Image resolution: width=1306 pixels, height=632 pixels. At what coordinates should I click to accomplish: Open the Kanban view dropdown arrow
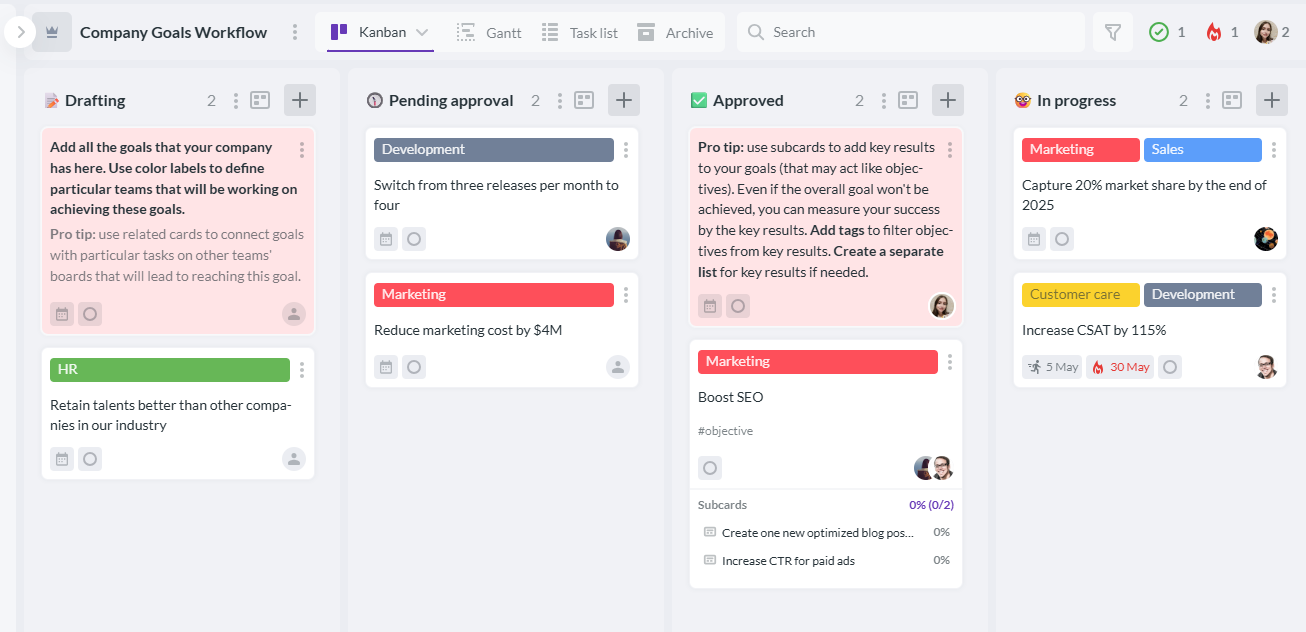[x=422, y=32]
